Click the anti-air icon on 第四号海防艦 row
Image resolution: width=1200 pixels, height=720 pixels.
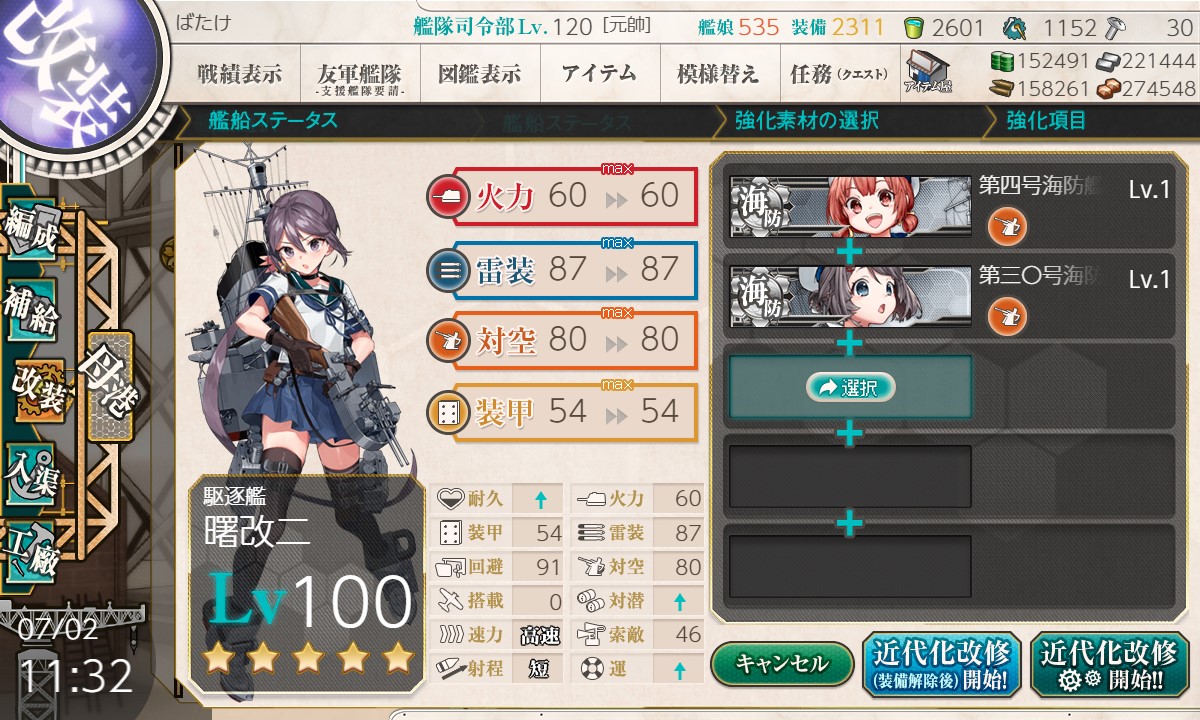(x=1007, y=227)
